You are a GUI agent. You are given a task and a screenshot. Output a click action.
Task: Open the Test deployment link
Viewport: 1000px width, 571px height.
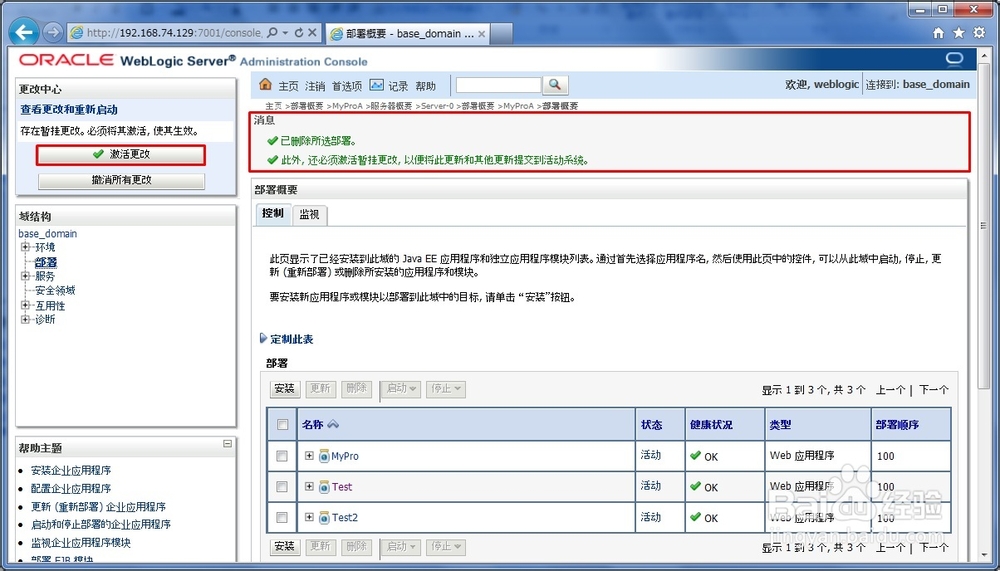342,487
